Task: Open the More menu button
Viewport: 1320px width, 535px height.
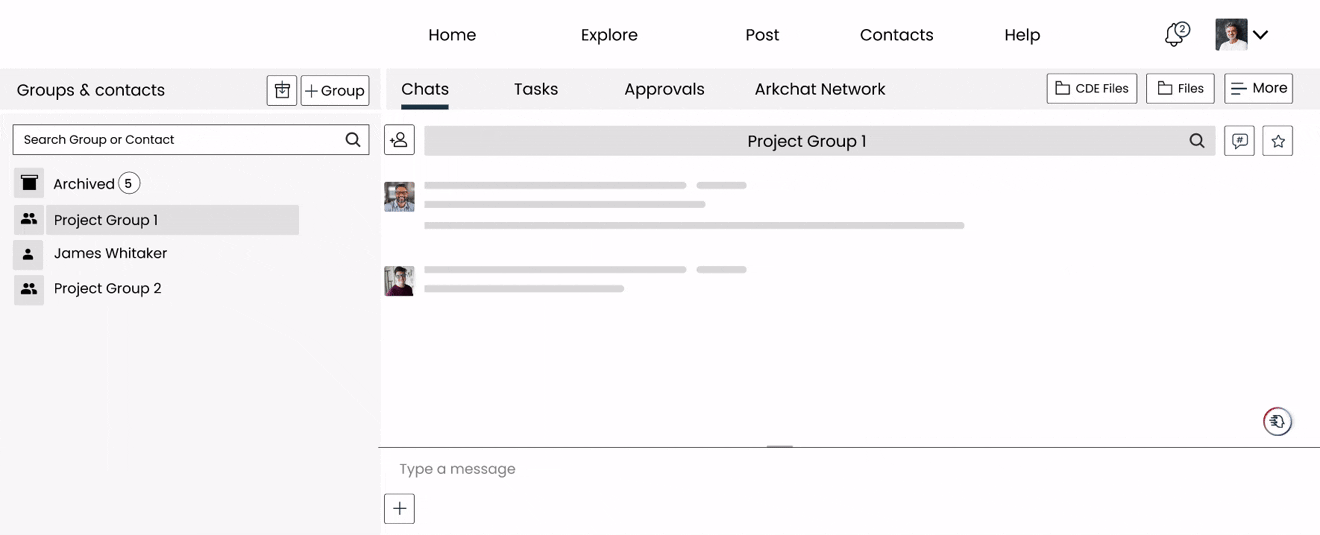Action: [1258, 88]
